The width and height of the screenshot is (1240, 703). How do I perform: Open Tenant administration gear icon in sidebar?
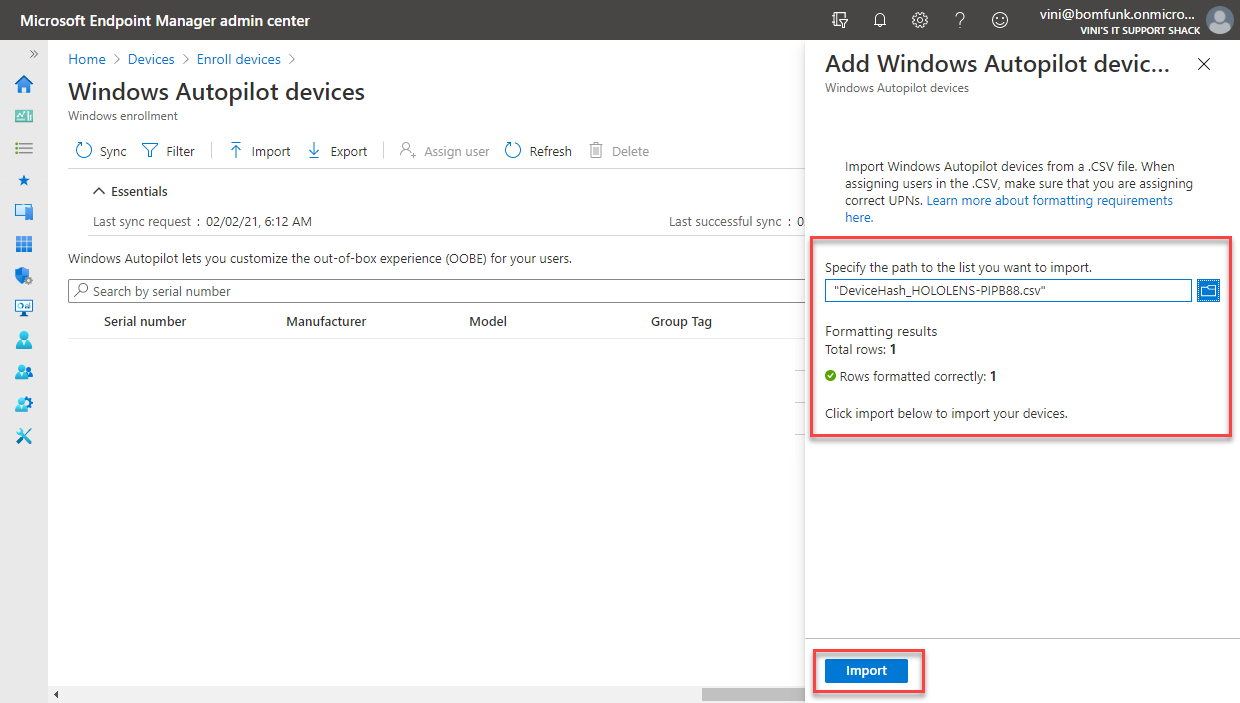tap(24, 404)
